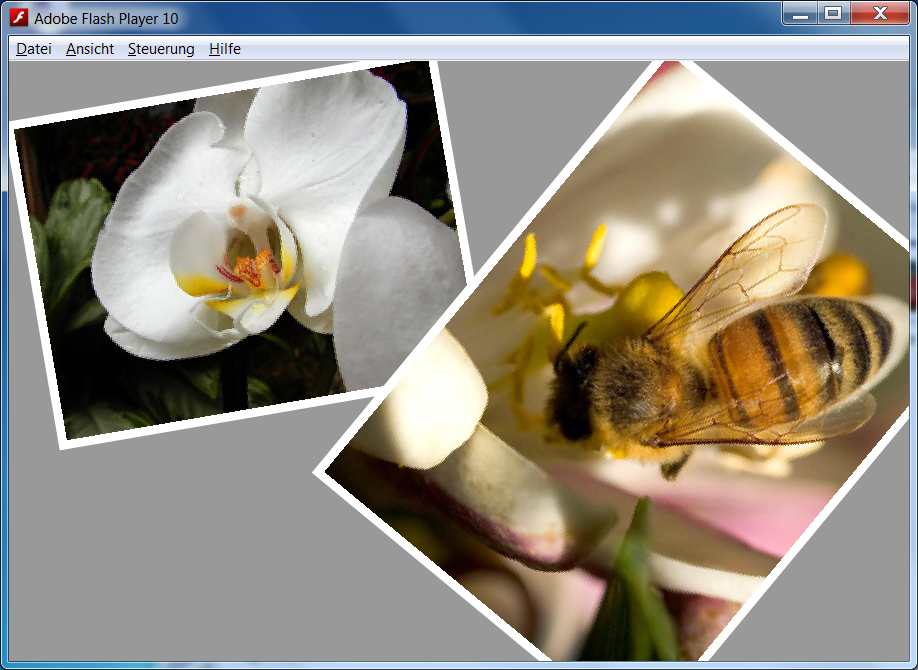Click the empty gray stage area
The image size is (918, 670).
150,560
